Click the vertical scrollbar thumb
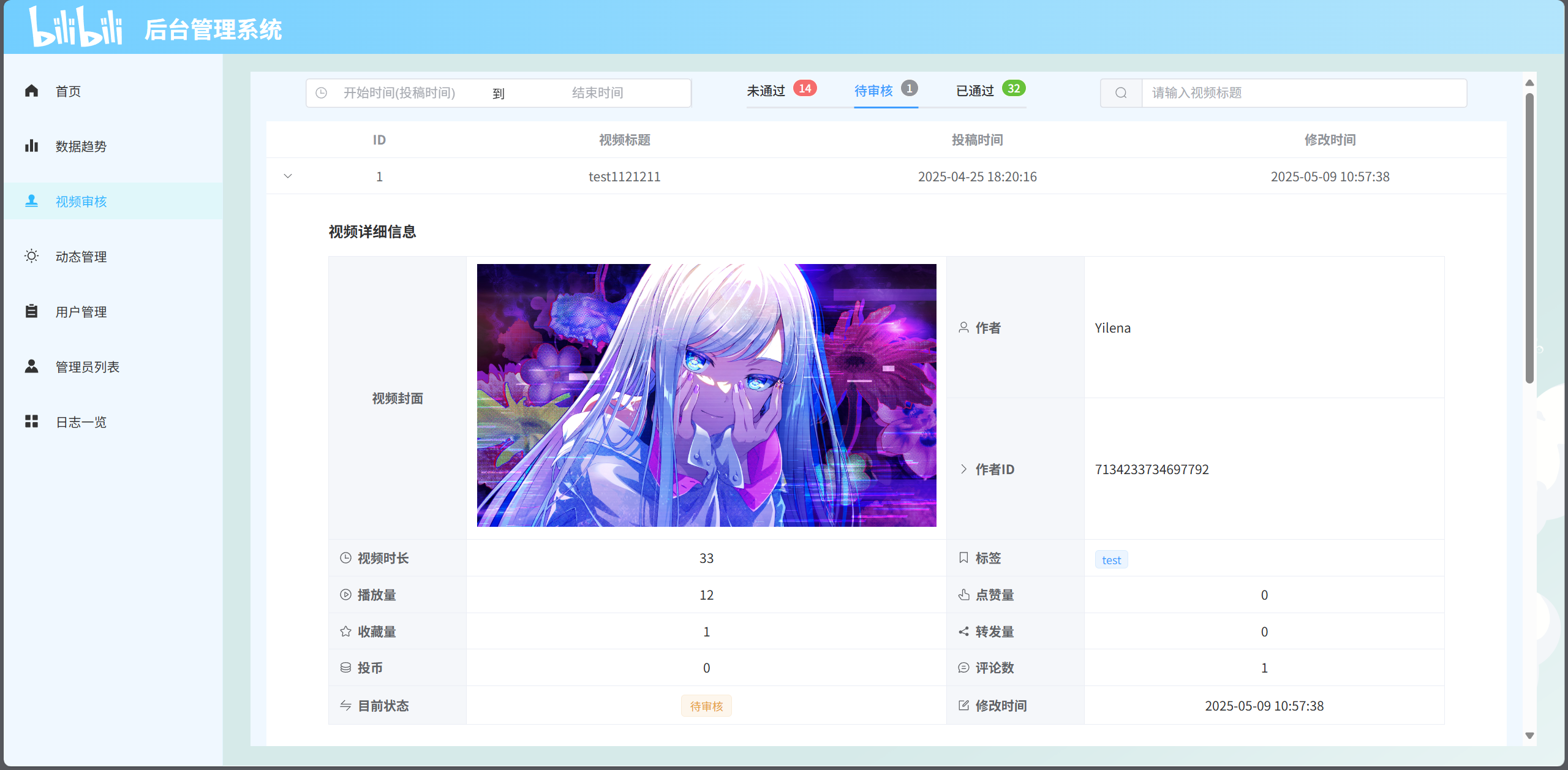Image resolution: width=1568 pixels, height=770 pixels. pyautogui.click(x=1529, y=239)
